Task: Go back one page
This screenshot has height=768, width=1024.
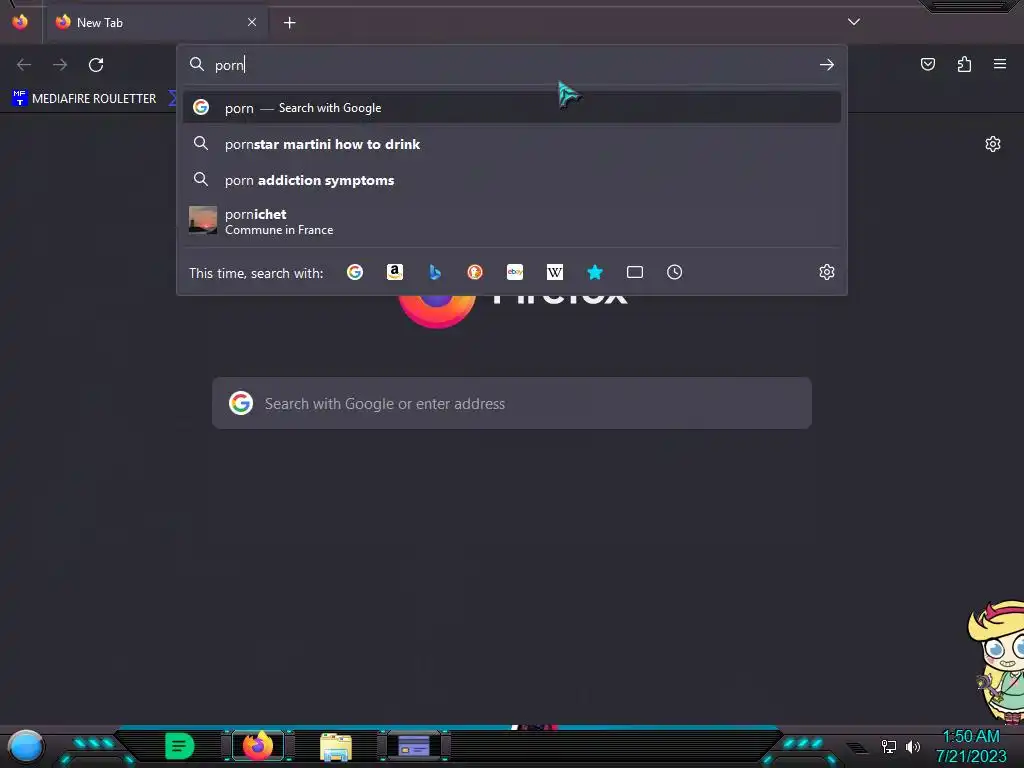Action: (24, 65)
